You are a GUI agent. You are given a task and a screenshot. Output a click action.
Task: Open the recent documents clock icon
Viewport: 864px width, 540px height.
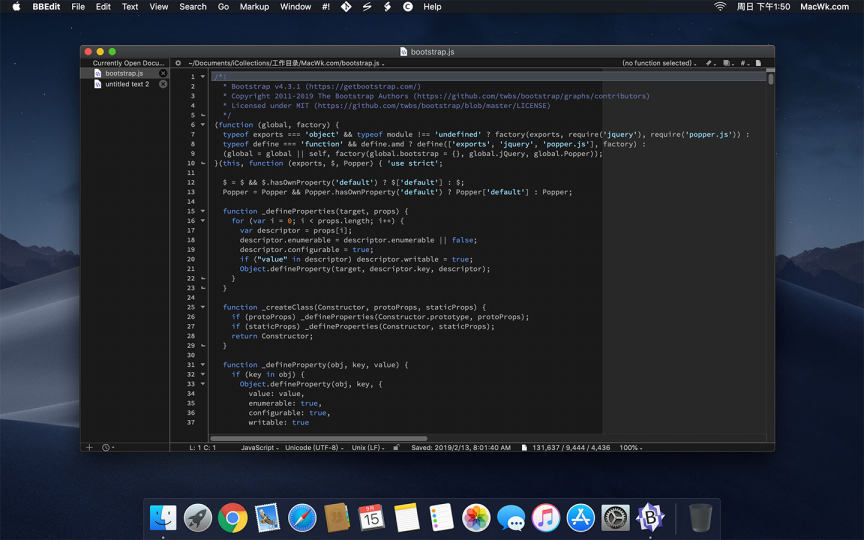coord(107,447)
